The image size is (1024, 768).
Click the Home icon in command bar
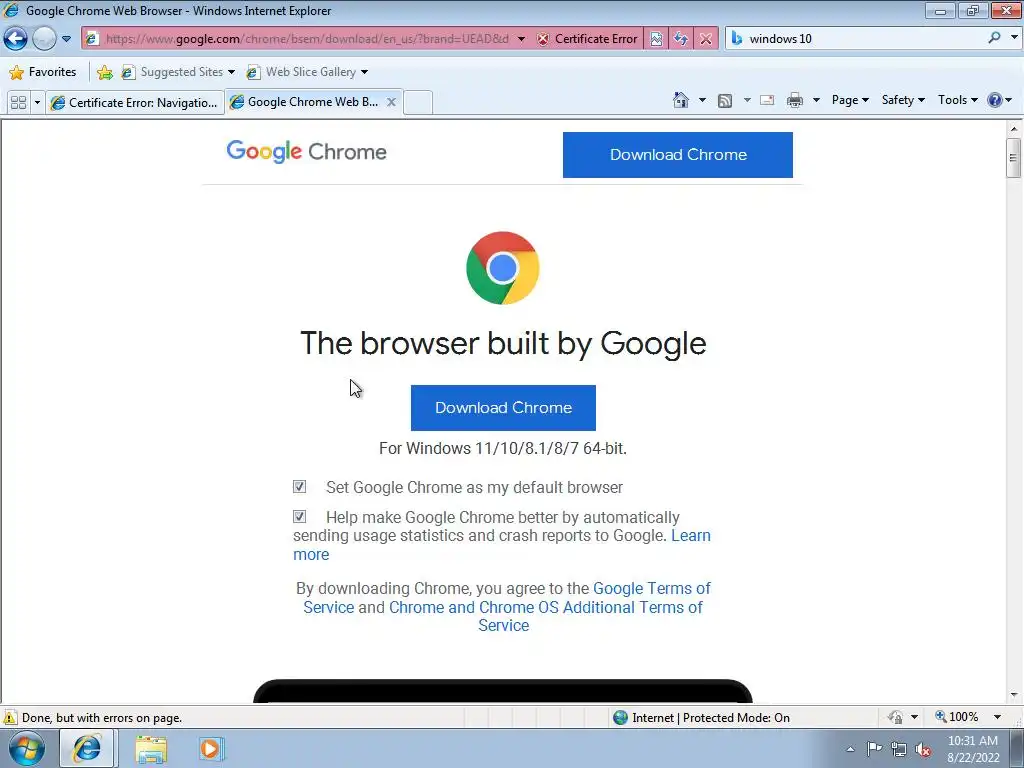coord(680,100)
